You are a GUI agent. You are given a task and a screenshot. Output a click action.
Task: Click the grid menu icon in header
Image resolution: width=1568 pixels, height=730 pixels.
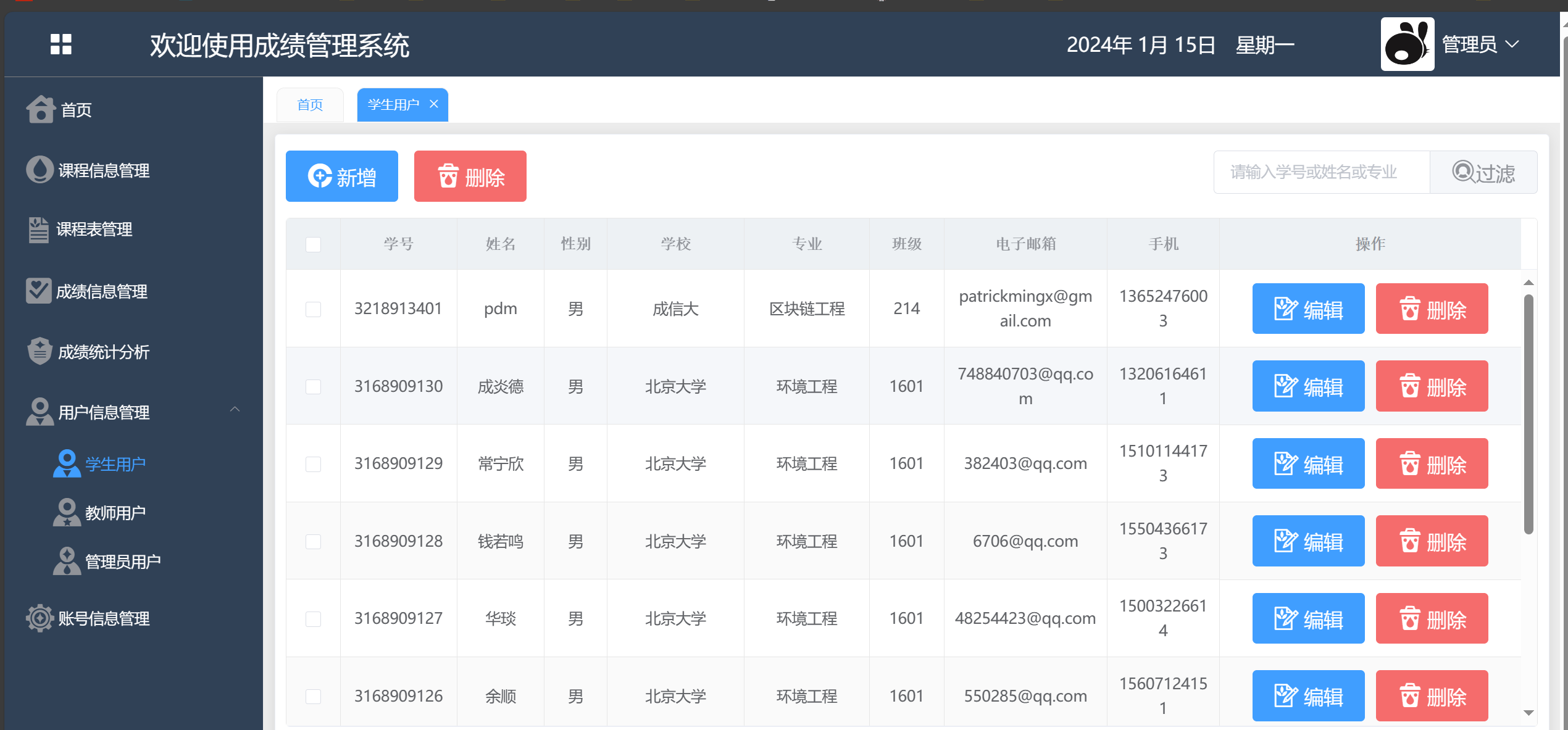click(x=60, y=44)
